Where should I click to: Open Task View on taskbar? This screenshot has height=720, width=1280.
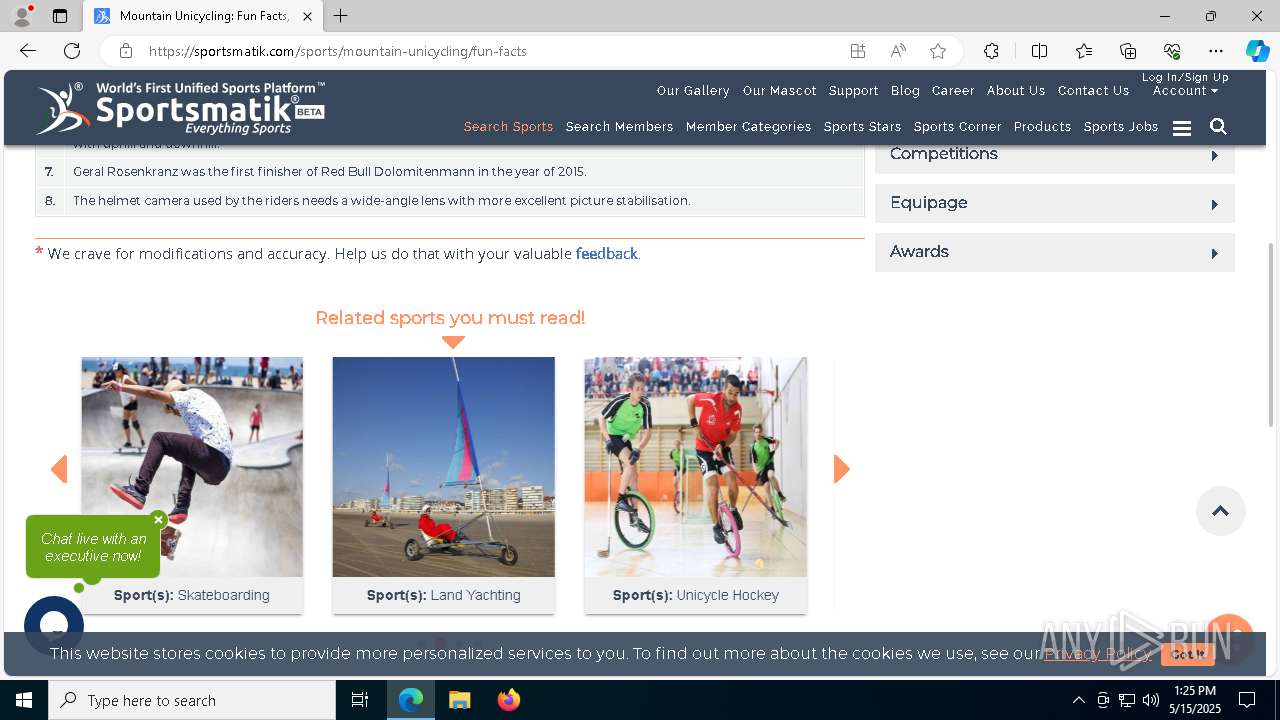coord(360,700)
